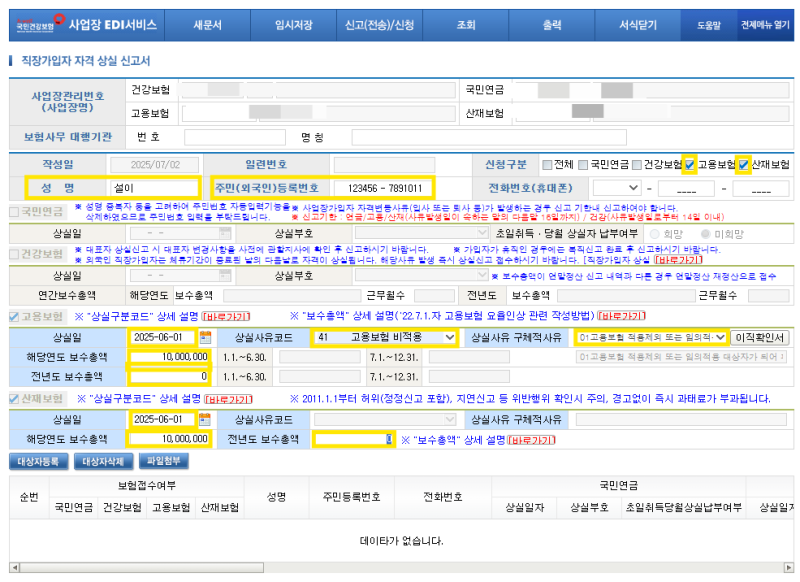Click the horizontal scrollbar right arrow
The image size is (800, 582).
tap(789, 567)
